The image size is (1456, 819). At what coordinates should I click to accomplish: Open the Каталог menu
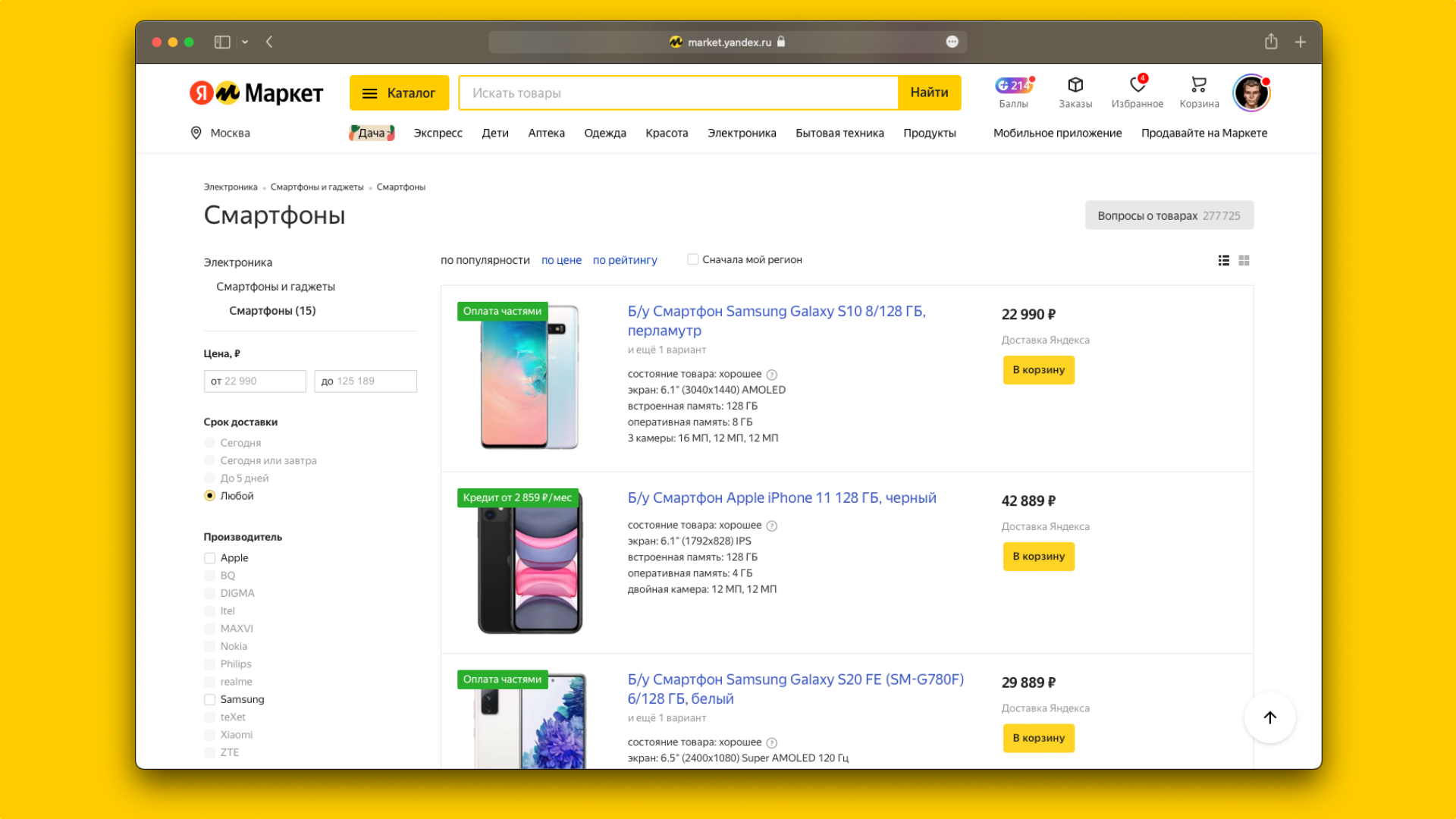click(399, 93)
